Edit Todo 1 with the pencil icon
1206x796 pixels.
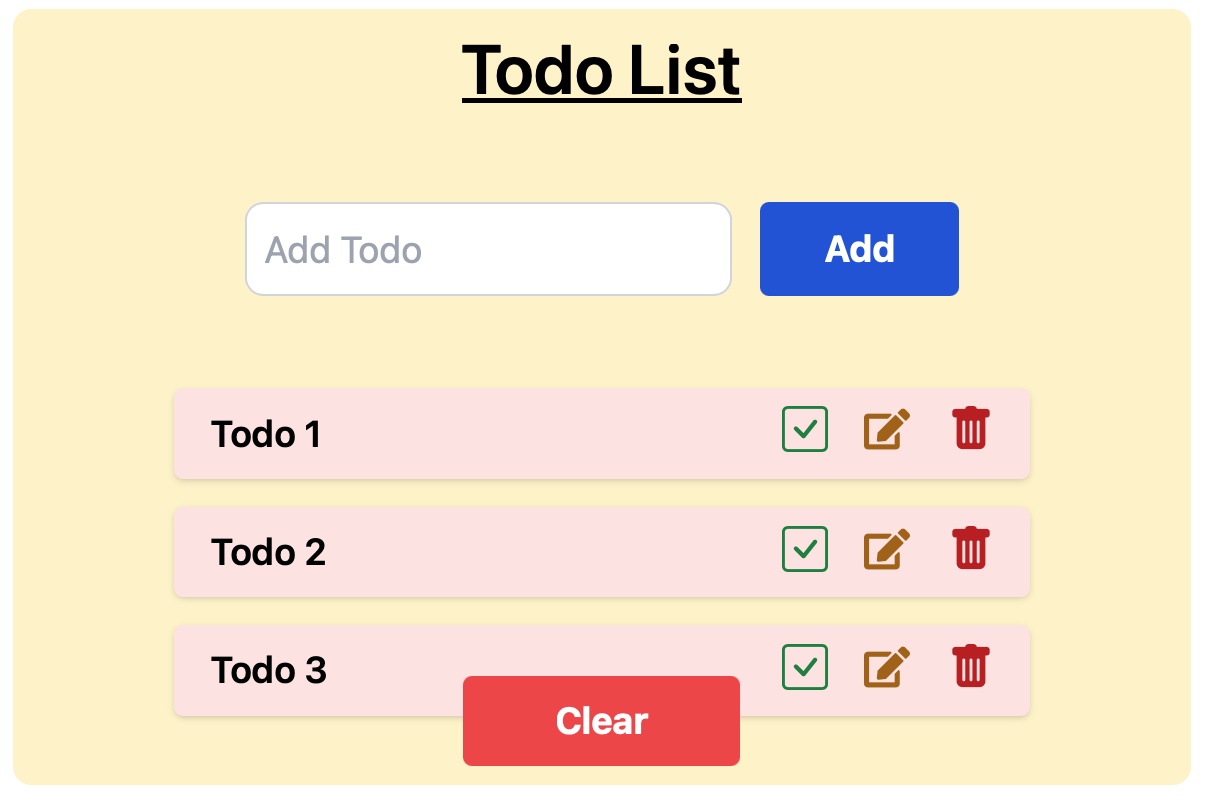[887, 430]
